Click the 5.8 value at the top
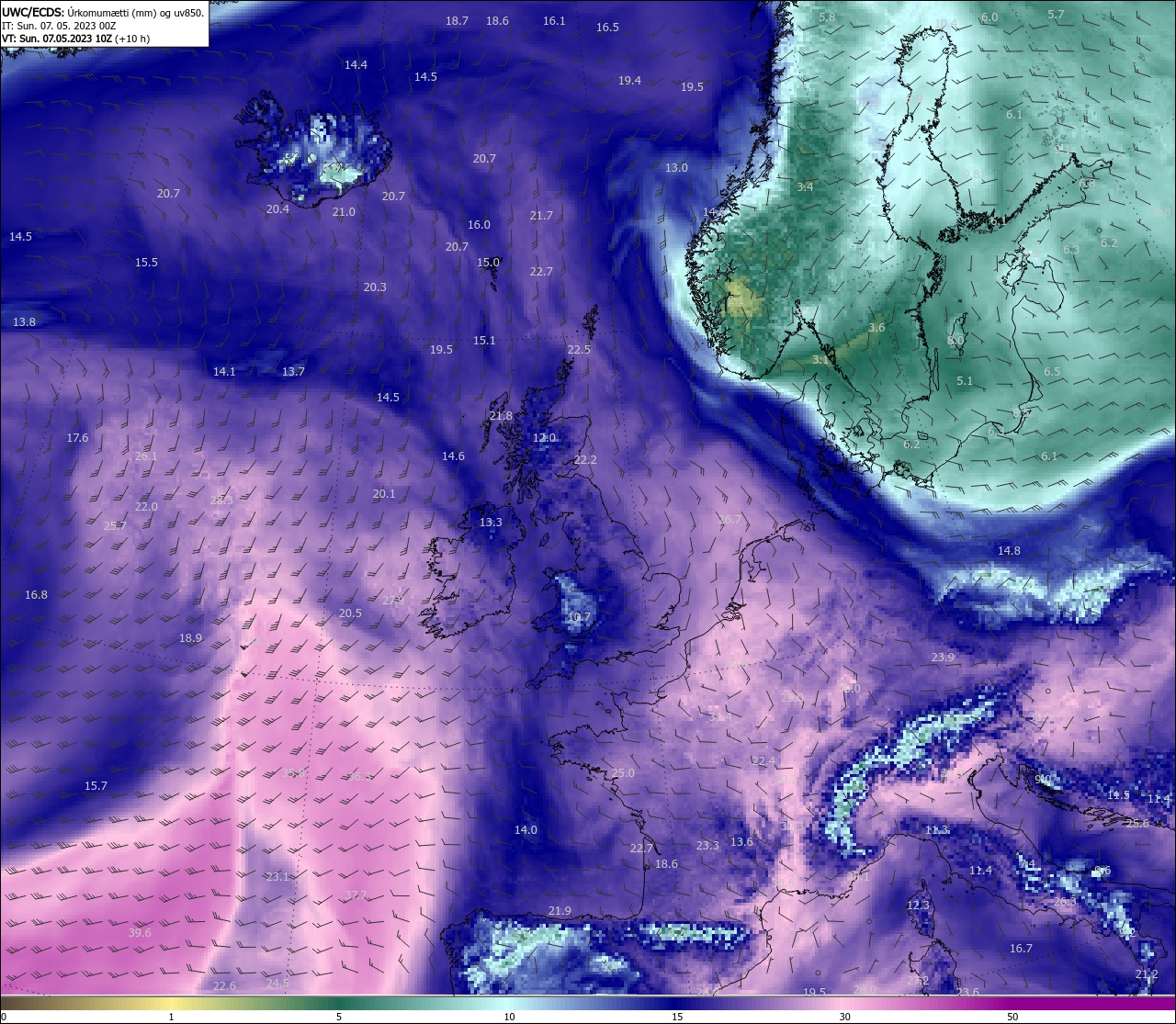1176x1024 pixels. click(827, 17)
